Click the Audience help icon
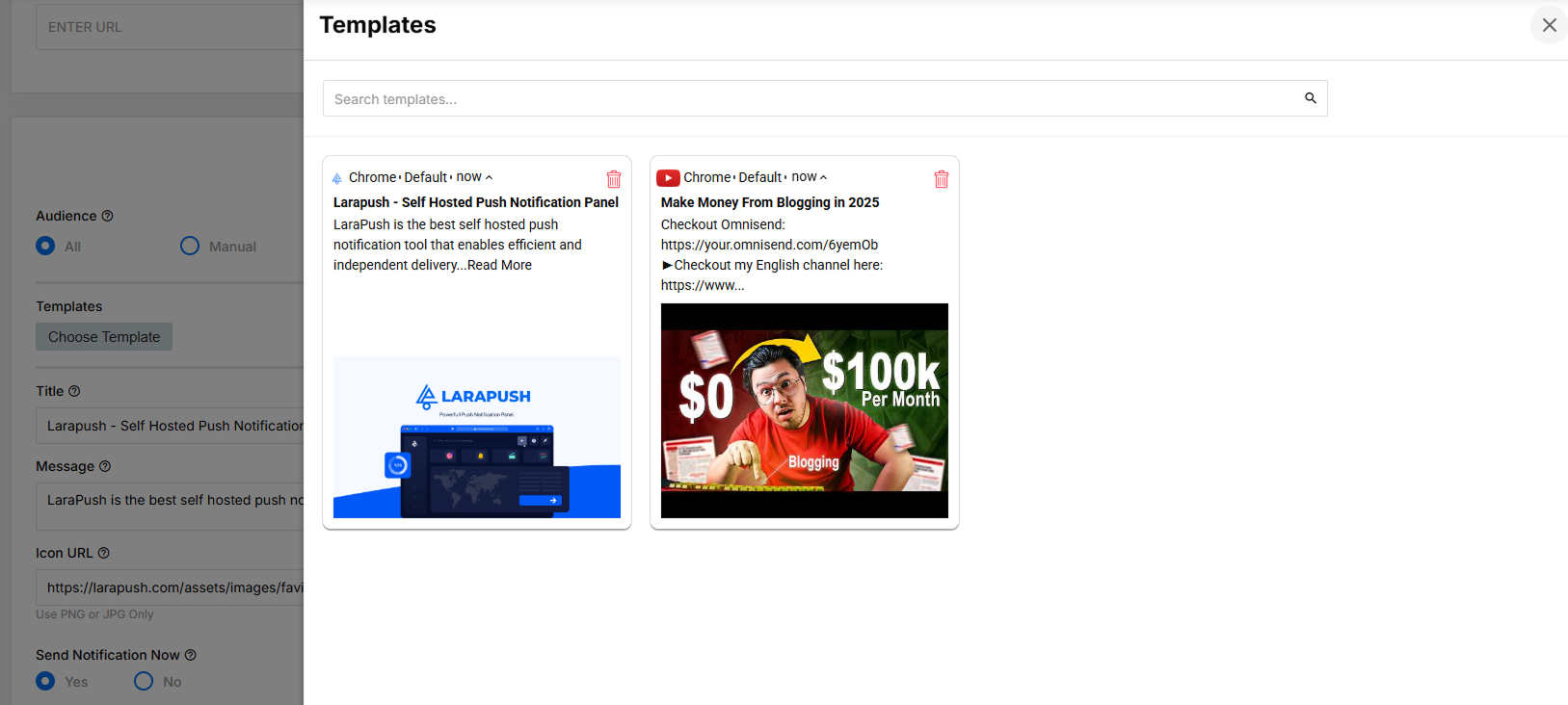 pos(108,216)
